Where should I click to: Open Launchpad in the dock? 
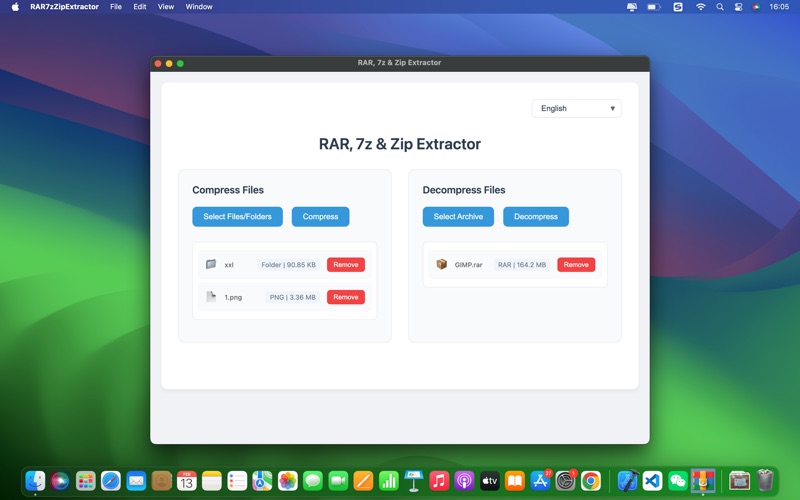[x=86, y=481]
